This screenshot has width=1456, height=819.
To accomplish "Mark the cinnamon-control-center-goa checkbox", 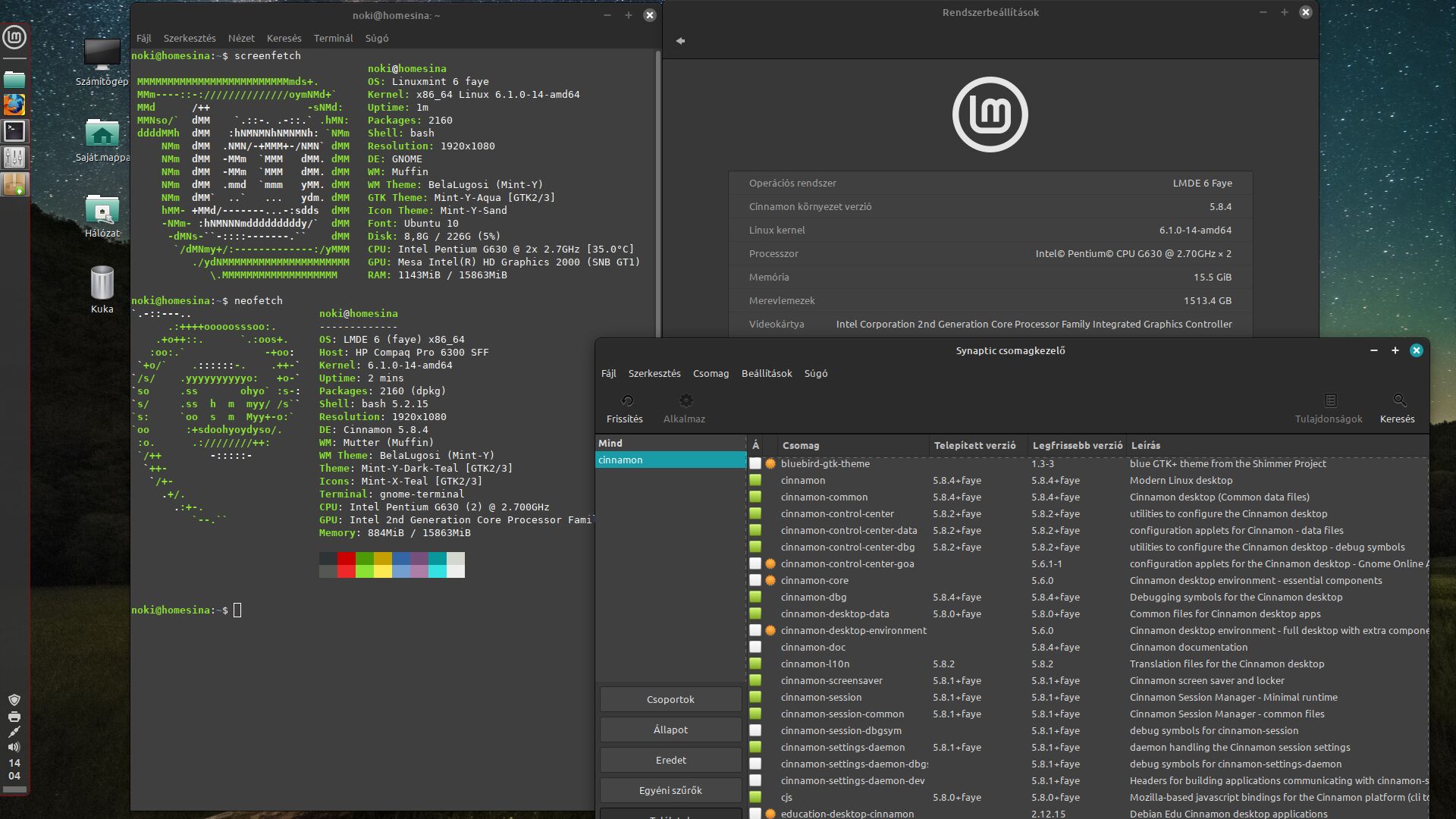I will (x=755, y=563).
